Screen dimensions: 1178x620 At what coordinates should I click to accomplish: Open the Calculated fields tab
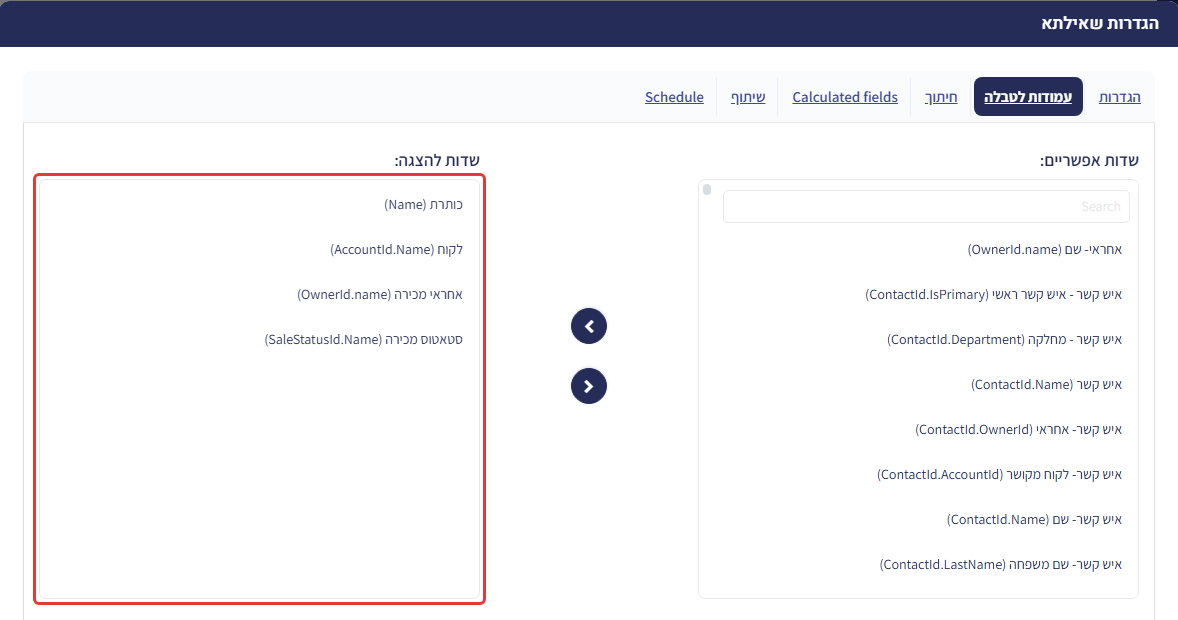[844, 97]
